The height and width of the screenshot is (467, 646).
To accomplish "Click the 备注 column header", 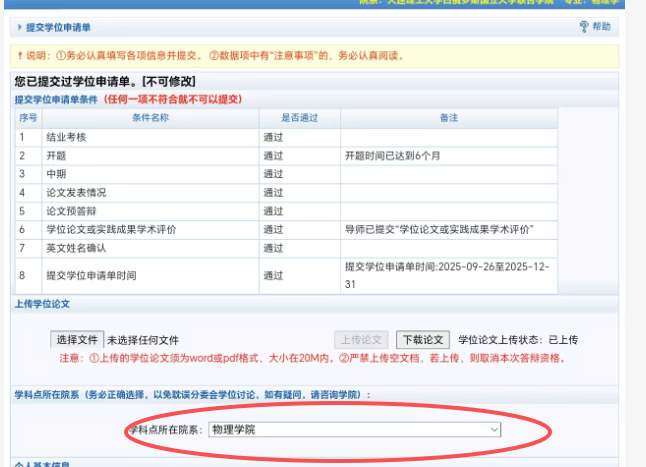I will (448, 118).
